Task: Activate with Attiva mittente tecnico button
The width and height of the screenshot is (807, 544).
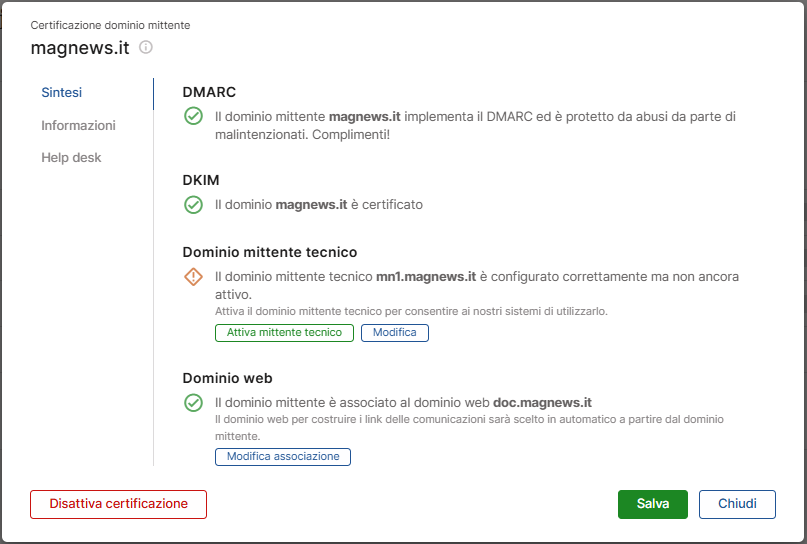Action: 284,333
